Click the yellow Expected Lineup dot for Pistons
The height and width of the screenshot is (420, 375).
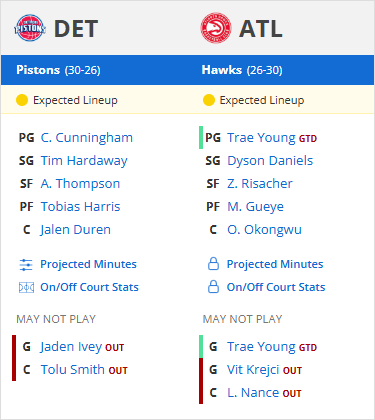(22, 100)
